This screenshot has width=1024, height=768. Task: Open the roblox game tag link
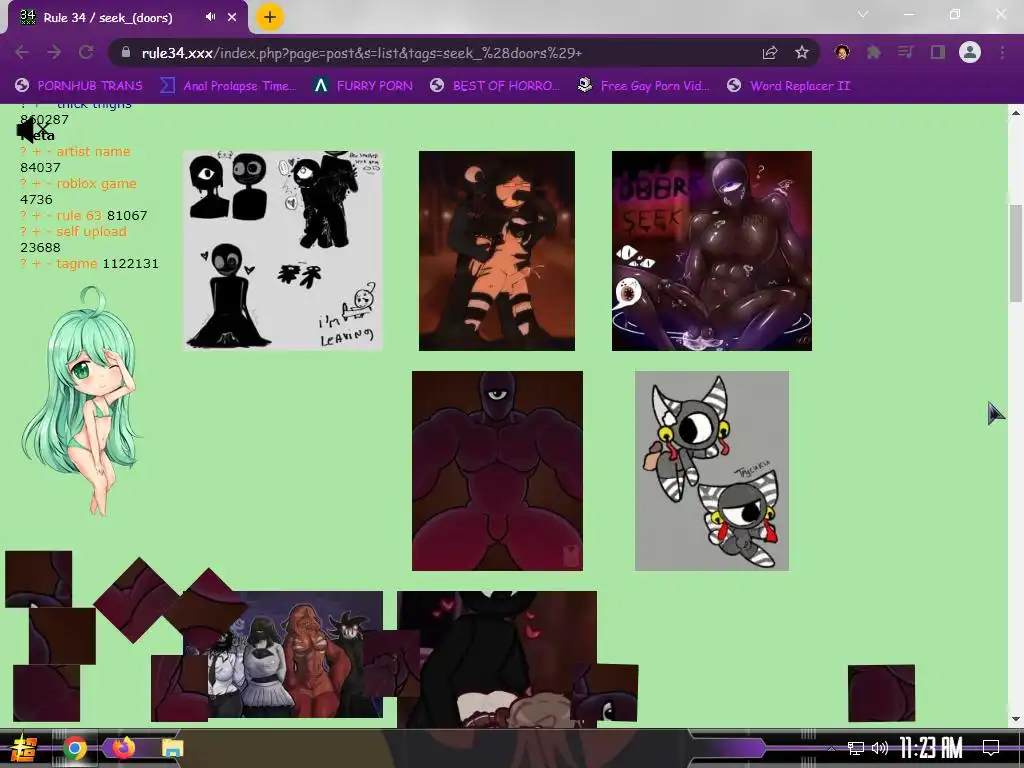[97, 184]
